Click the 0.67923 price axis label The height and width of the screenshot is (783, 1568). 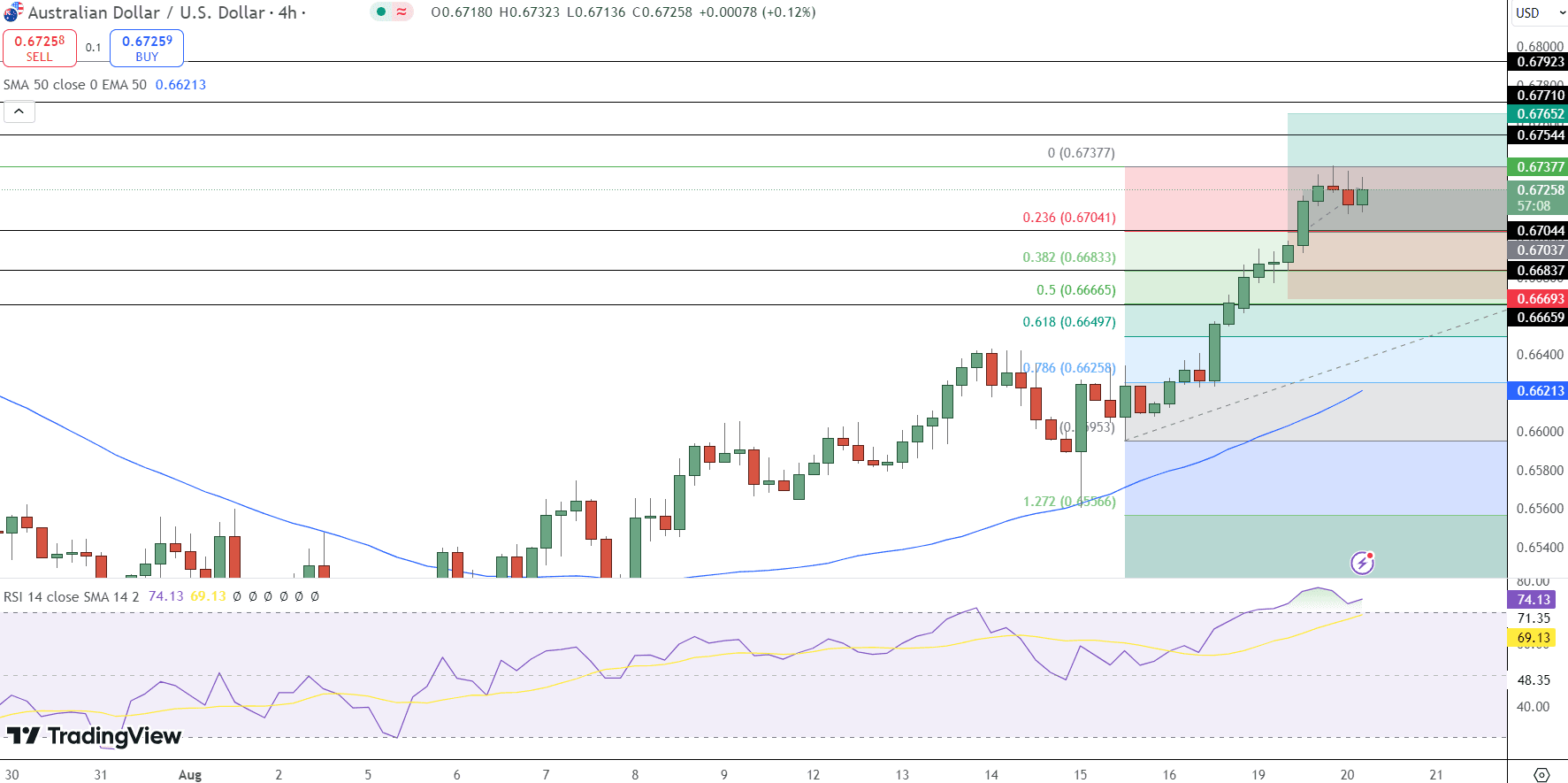pyautogui.click(x=1538, y=62)
